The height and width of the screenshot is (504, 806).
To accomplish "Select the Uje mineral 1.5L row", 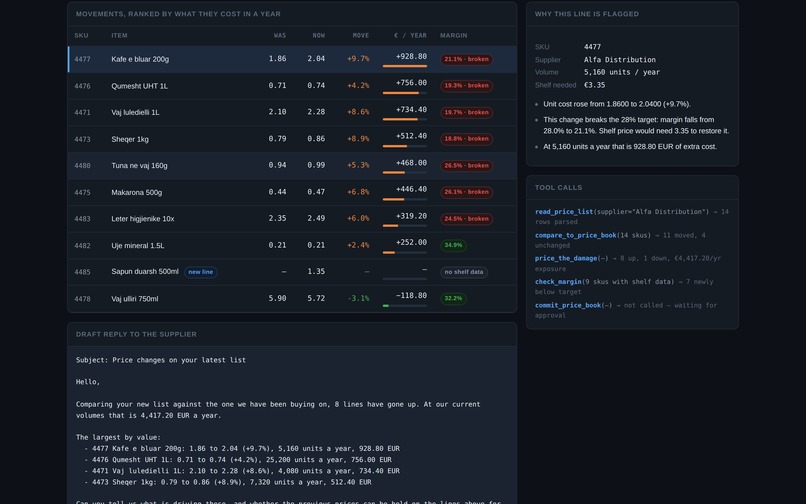I will pyautogui.click(x=292, y=245).
